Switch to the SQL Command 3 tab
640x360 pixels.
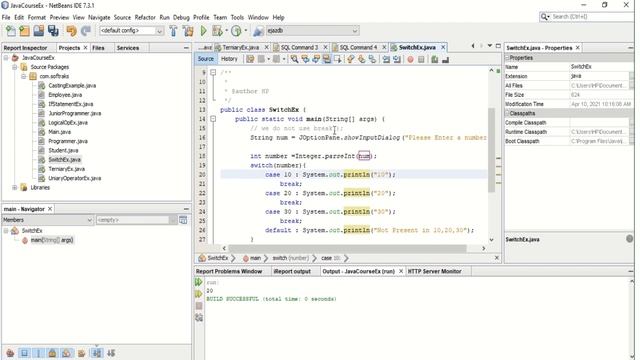click(299, 47)
